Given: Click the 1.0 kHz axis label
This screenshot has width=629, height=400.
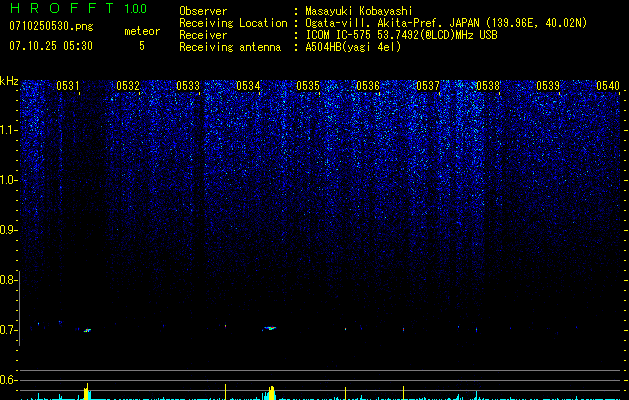Looking at the screenshot, I should [x=9, y=180].
